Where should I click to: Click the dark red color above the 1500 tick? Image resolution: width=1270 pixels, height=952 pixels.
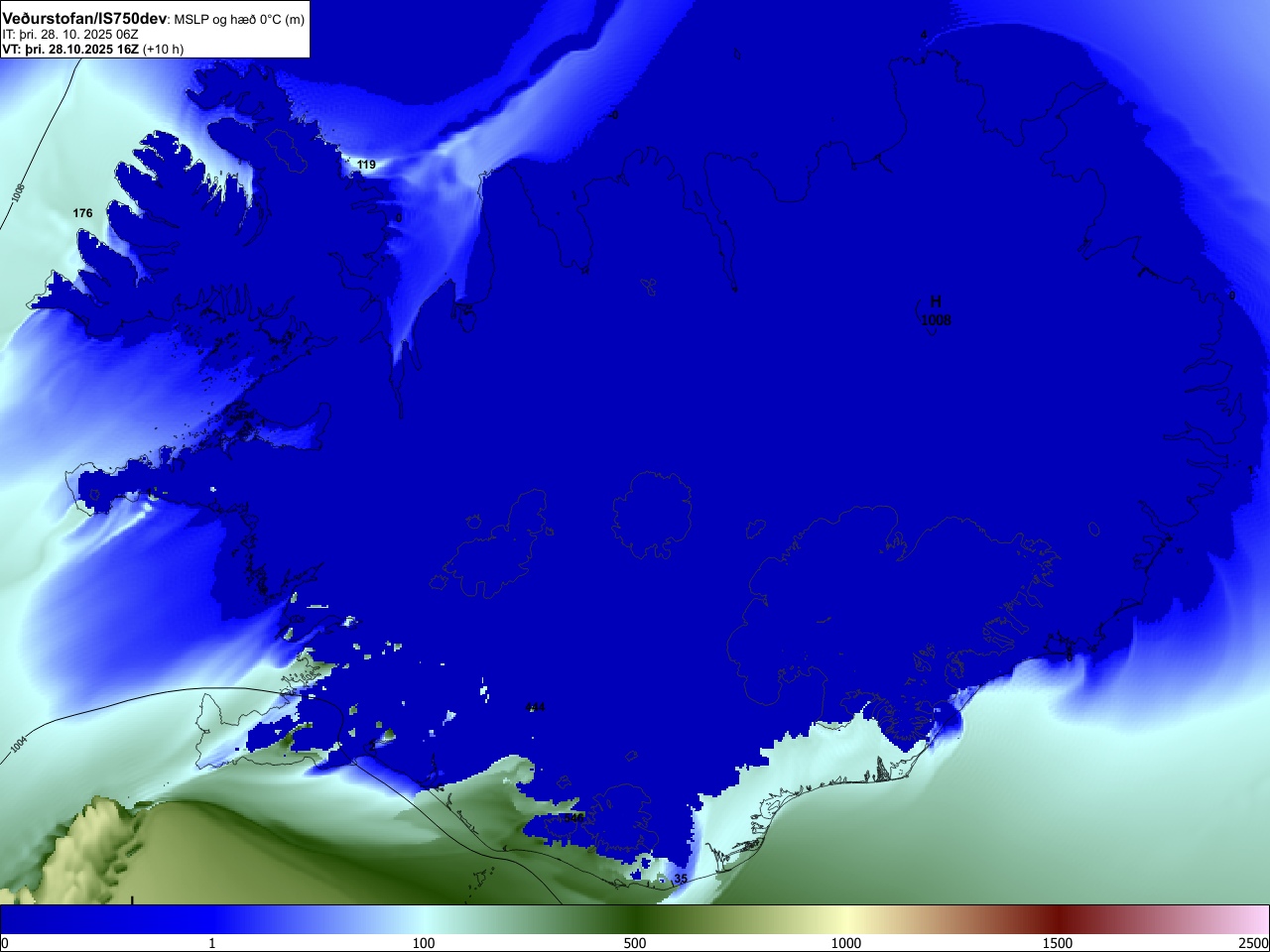[x=1058, y=919]
